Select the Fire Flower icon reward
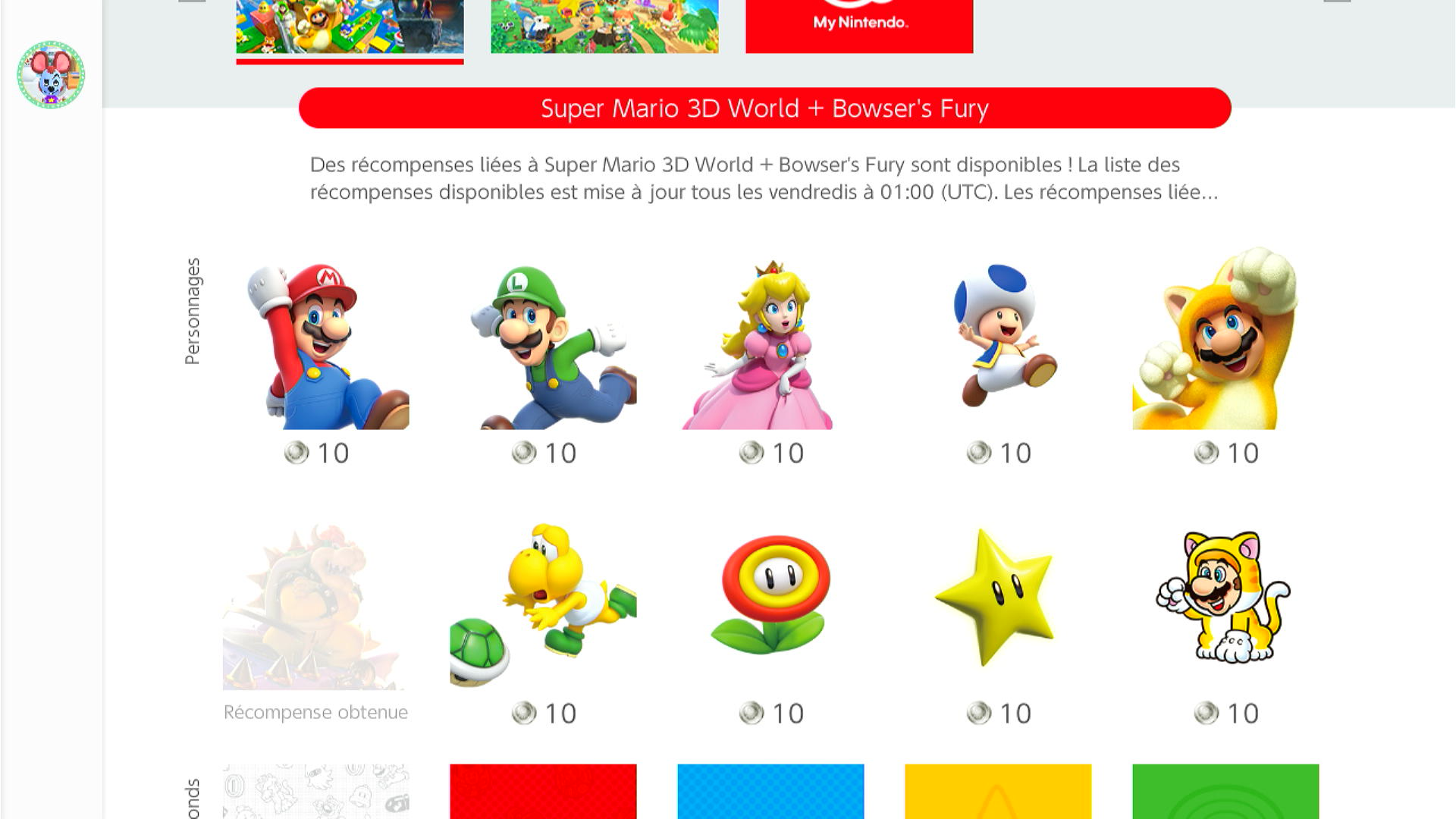The image size is (1456, 819). click(x=771, y=598)
